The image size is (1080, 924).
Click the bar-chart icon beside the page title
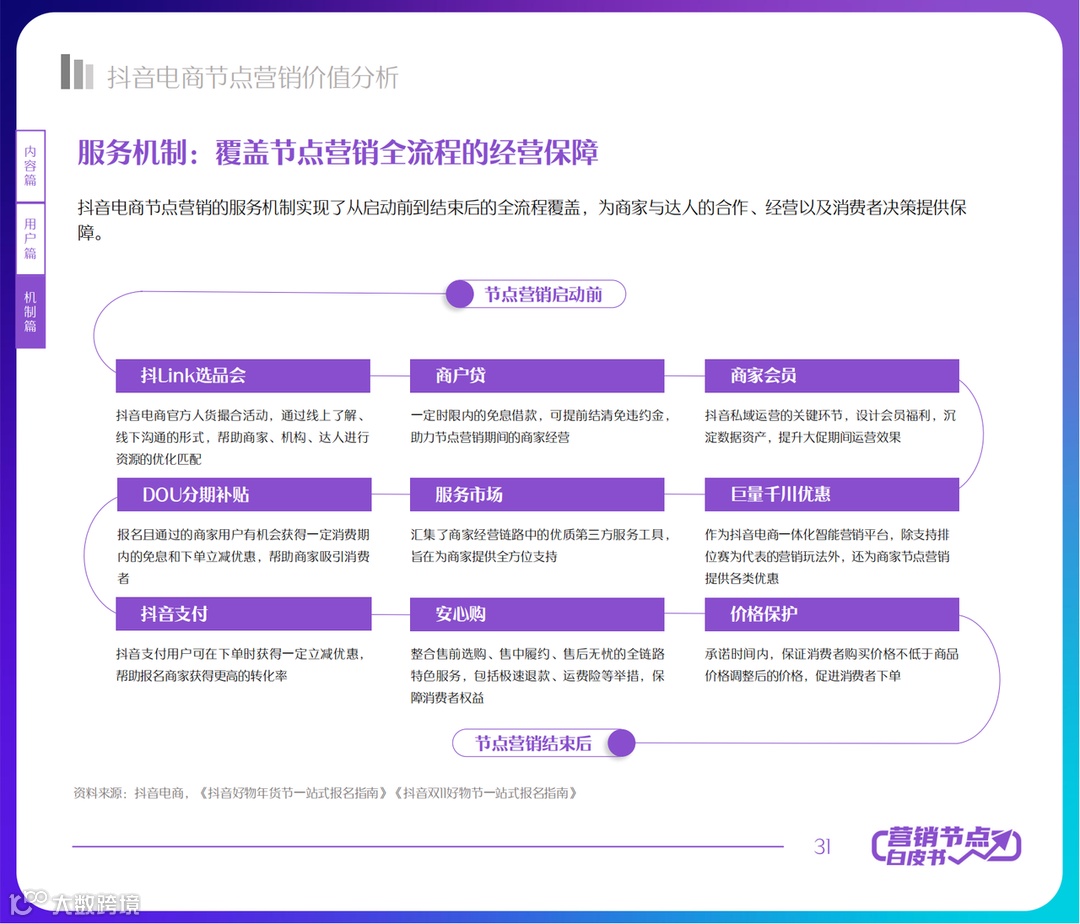tap(76, 72)
